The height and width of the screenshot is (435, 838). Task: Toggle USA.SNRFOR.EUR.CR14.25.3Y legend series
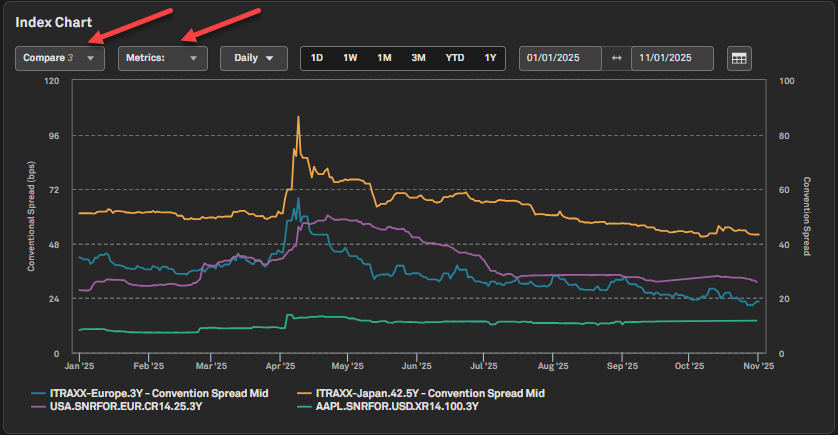coord(117,407)
